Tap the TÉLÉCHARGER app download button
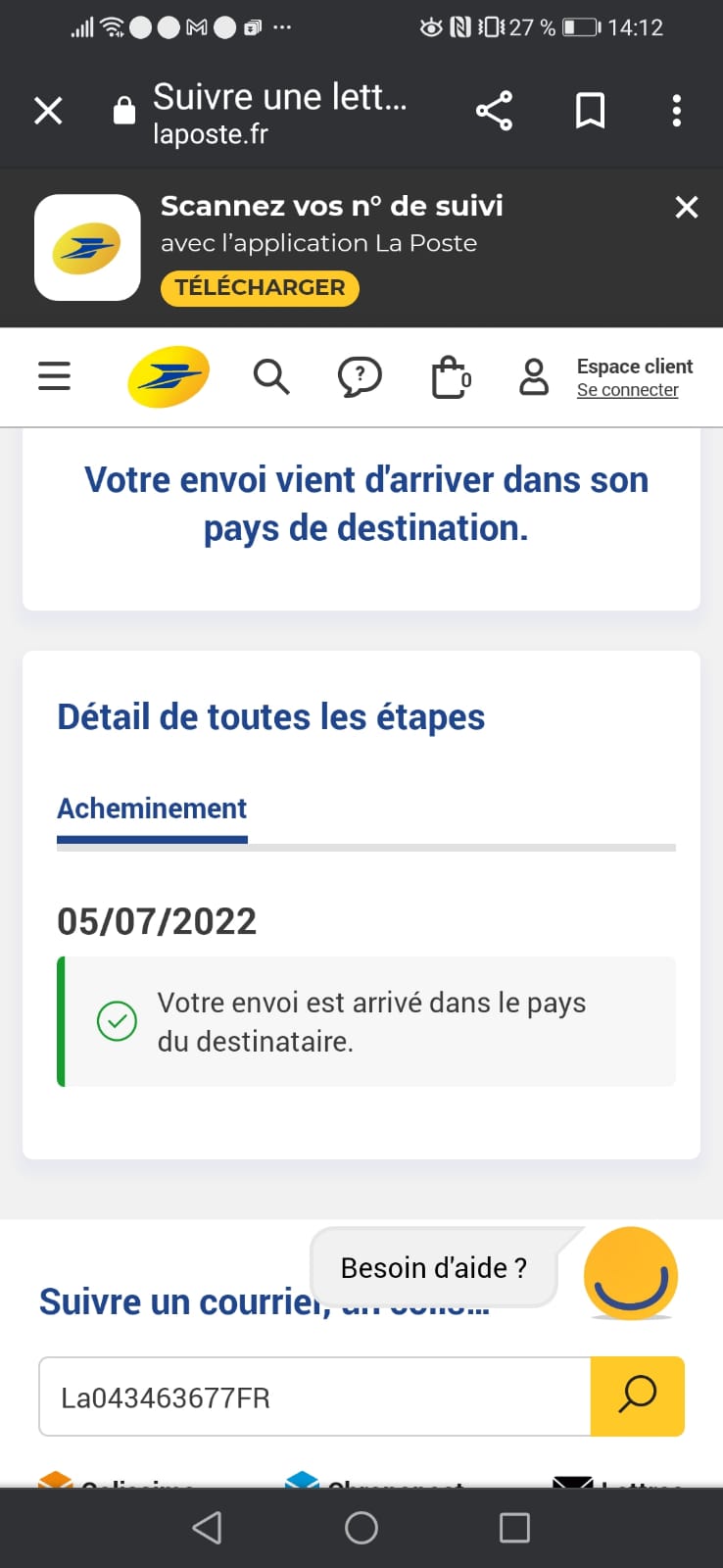 point(260,287)
